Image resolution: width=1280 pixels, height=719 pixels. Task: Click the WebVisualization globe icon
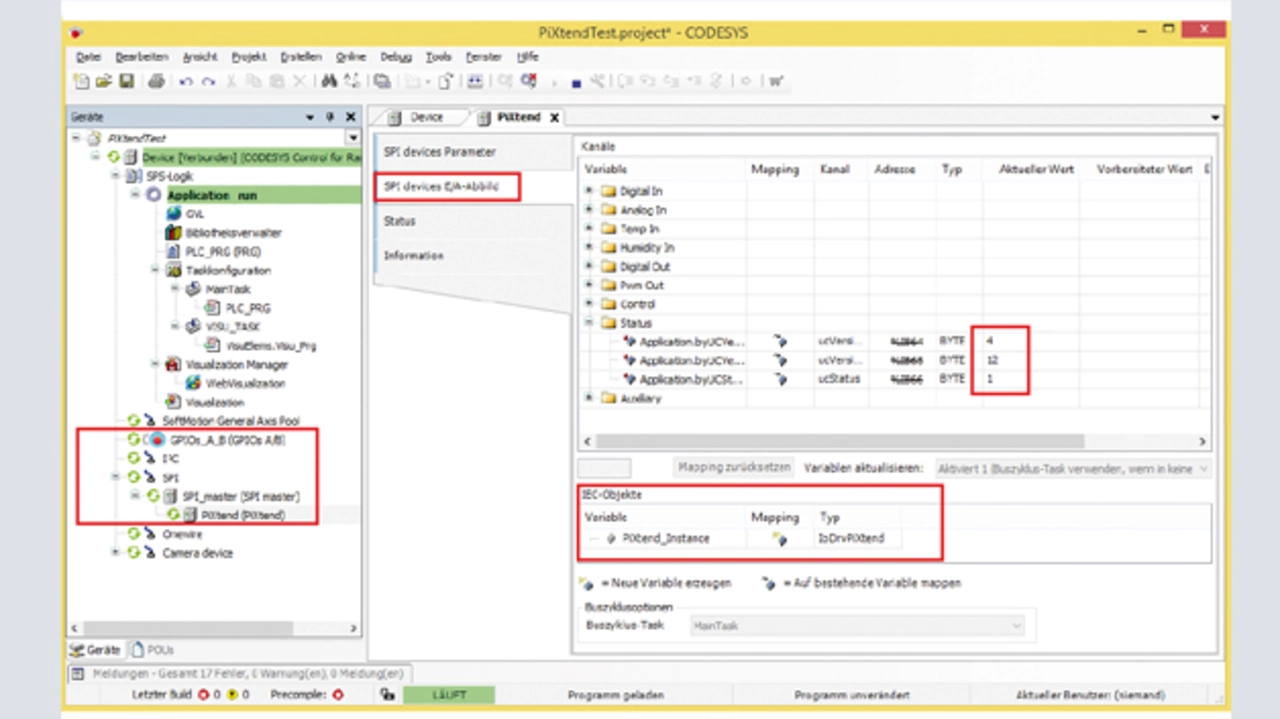click(x=194, y=383)
